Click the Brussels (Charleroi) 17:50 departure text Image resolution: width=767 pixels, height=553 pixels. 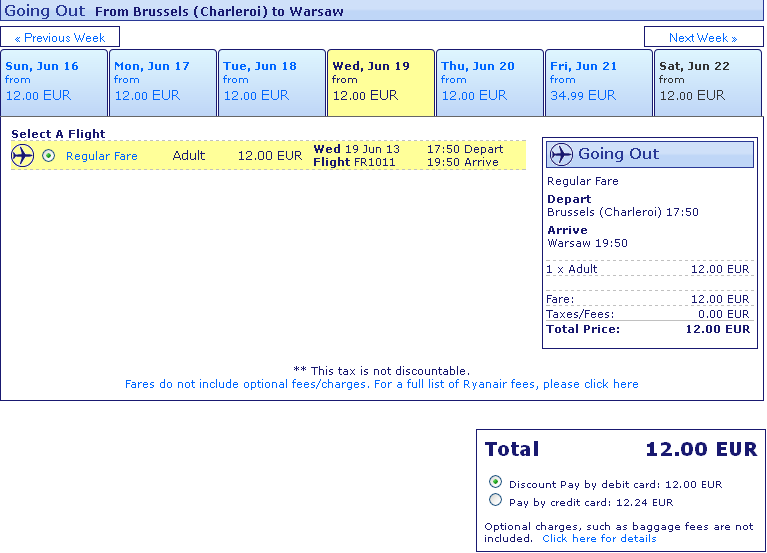click(623, 212)
